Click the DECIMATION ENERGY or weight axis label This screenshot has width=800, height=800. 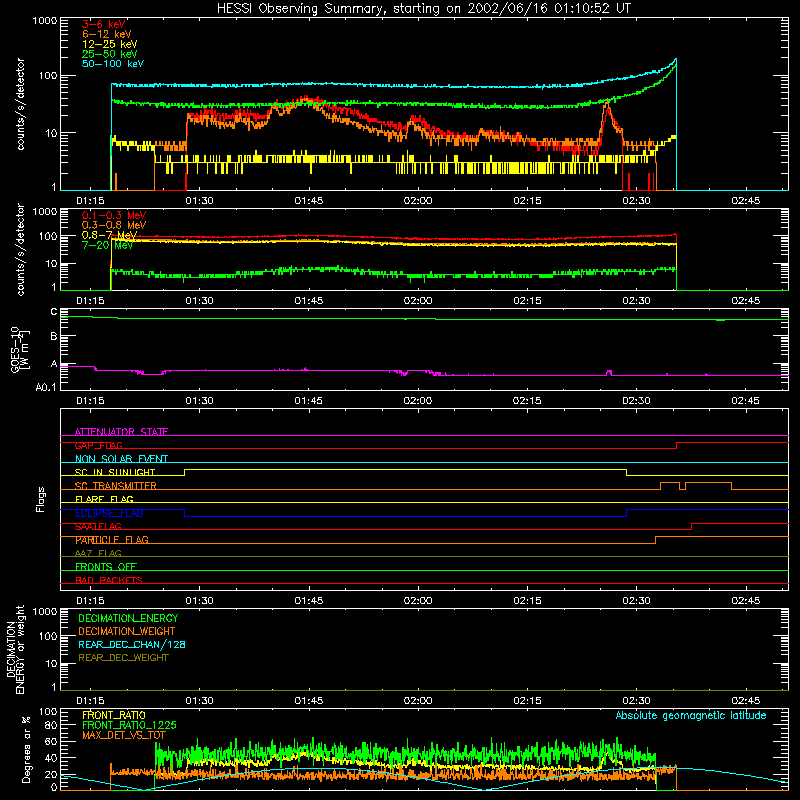click(x=15, y=649)
